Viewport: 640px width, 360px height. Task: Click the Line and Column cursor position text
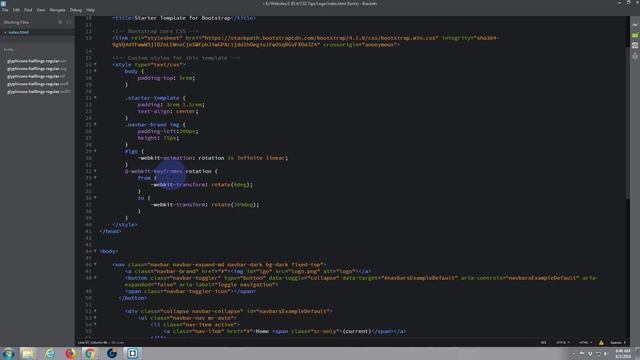click(93, 342)
